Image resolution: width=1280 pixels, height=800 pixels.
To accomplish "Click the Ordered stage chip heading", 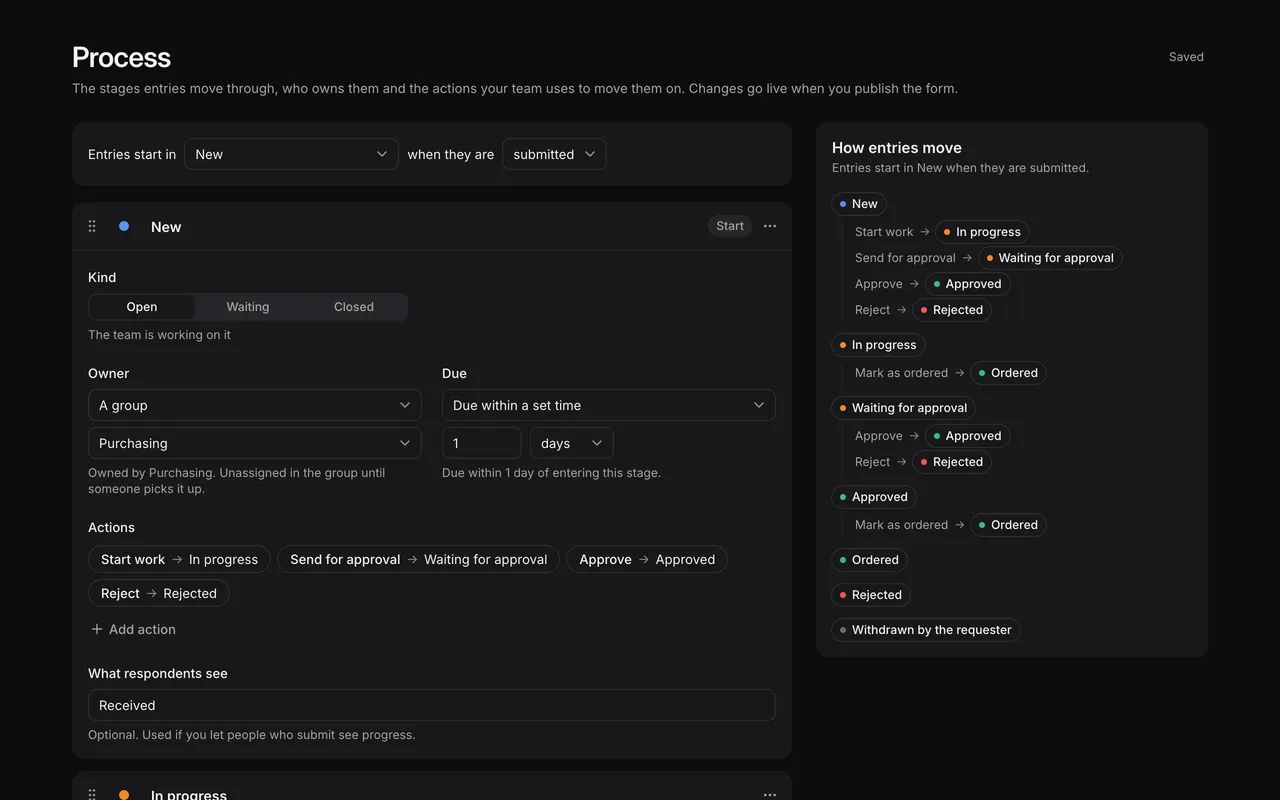I will (869, 560).
